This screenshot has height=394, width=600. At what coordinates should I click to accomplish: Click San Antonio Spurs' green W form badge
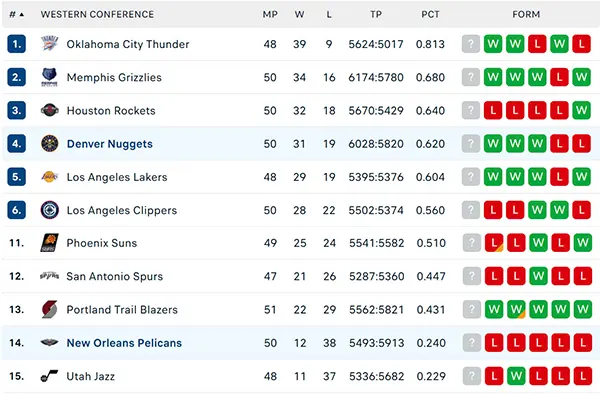[538, 276]
